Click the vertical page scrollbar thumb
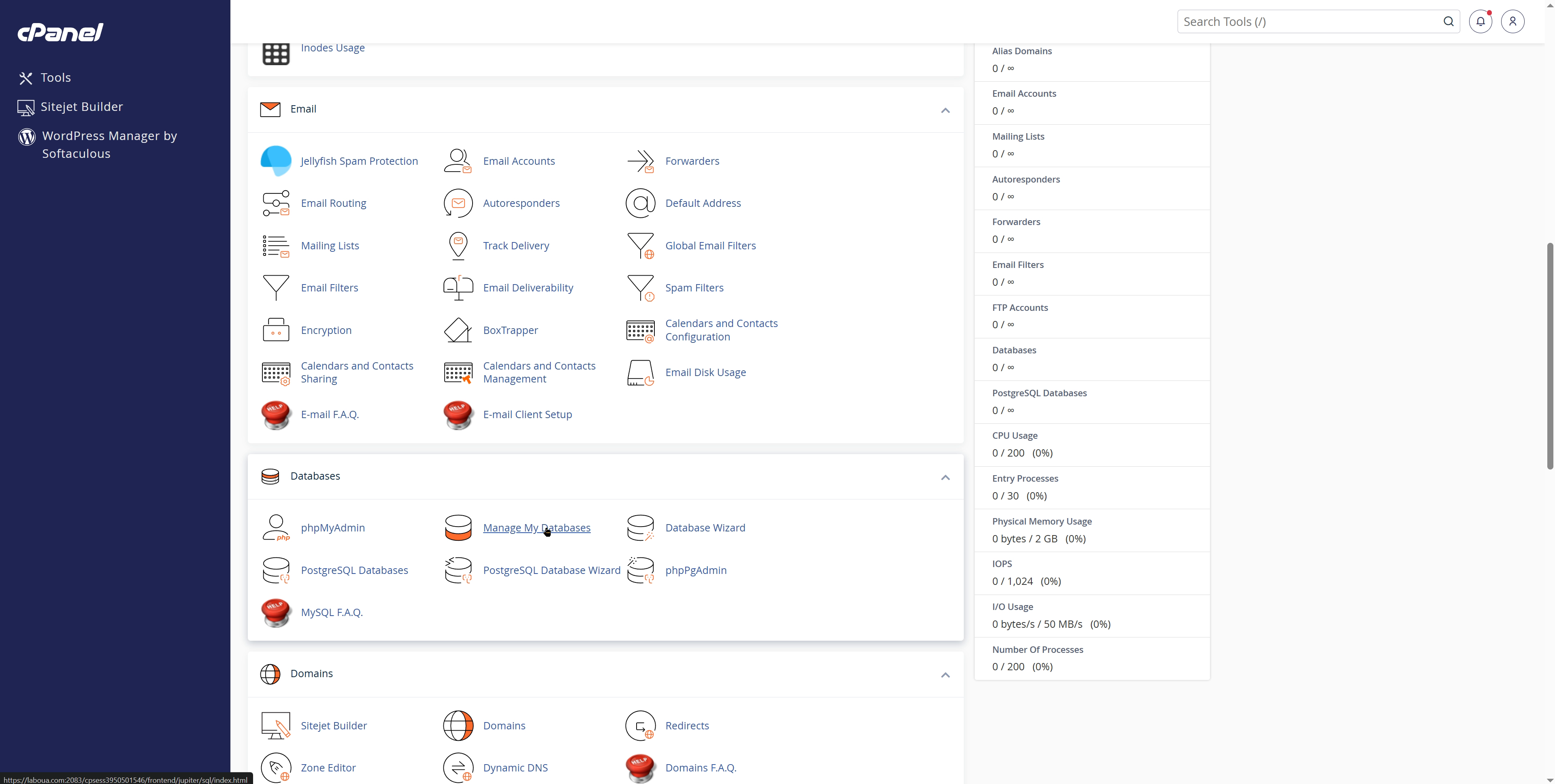 [1550, 356]
